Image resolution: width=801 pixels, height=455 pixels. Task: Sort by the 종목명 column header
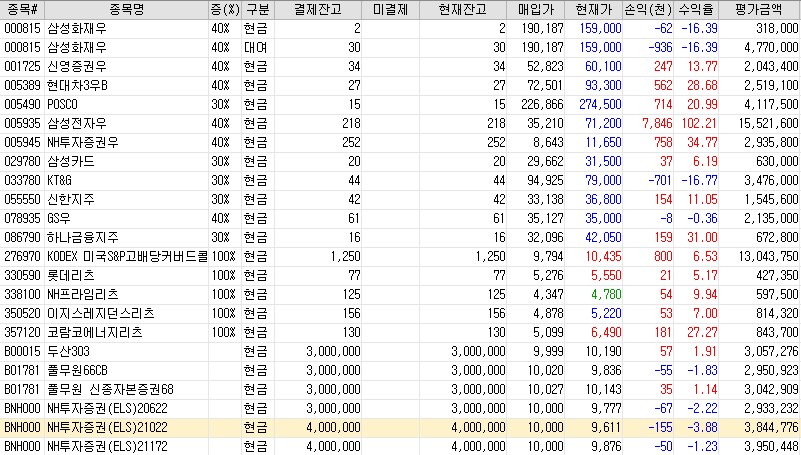coord(126,10)
